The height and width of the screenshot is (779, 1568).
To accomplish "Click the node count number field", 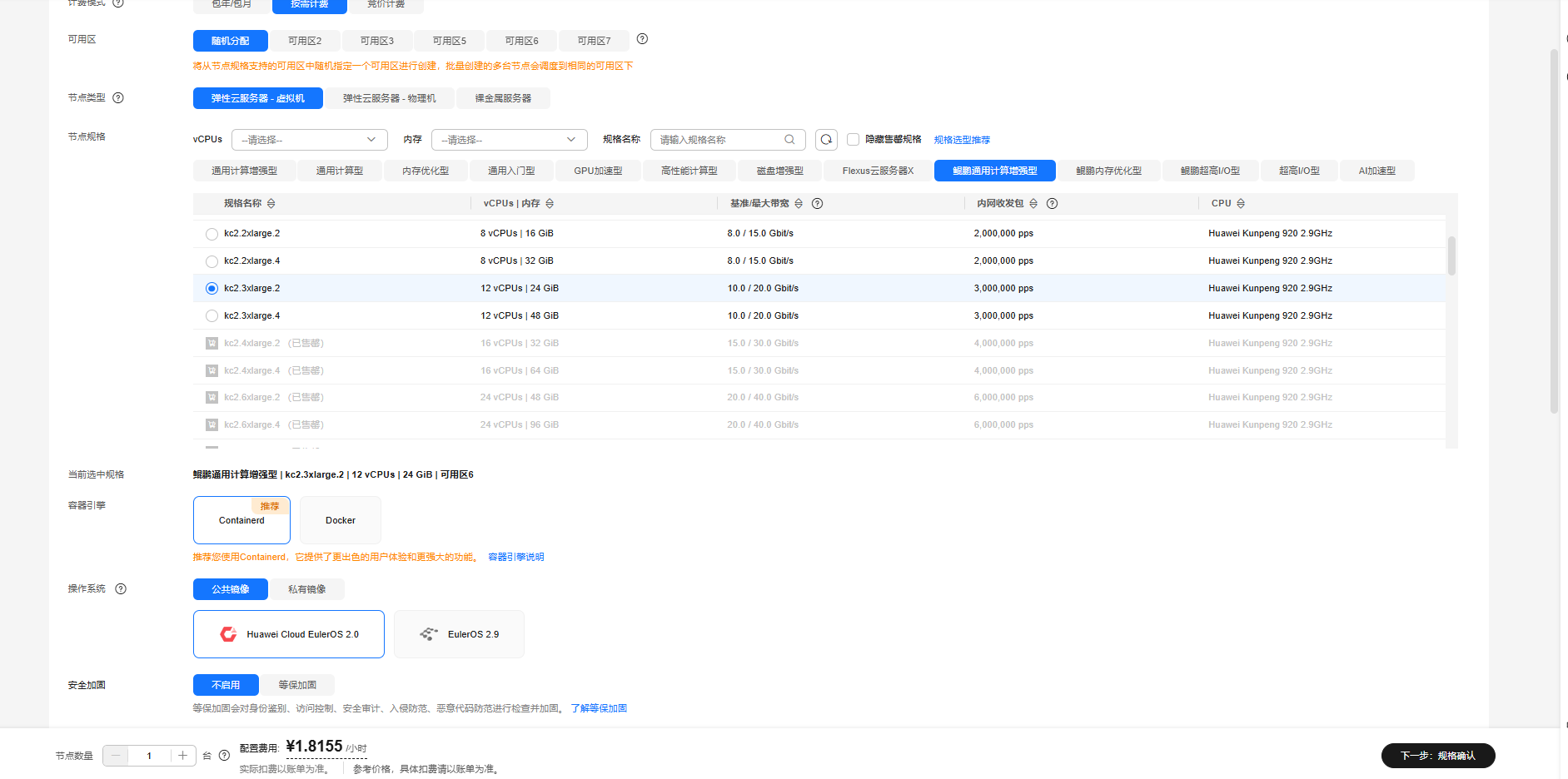I will [x=149, y=756].
